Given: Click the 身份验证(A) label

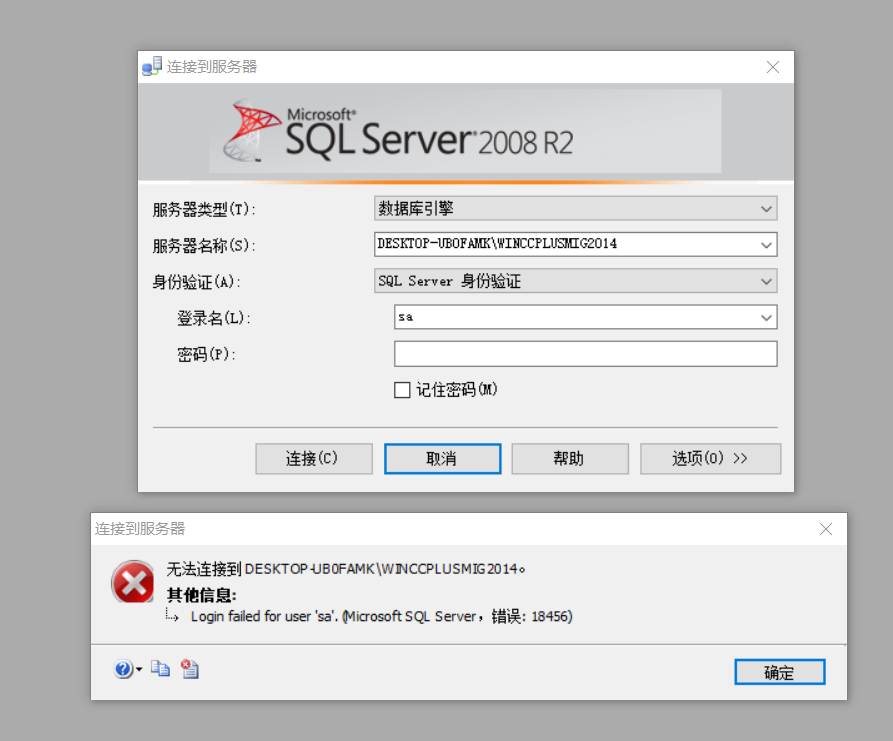Looking at the screenshot, I should click(x=196, y=282).
